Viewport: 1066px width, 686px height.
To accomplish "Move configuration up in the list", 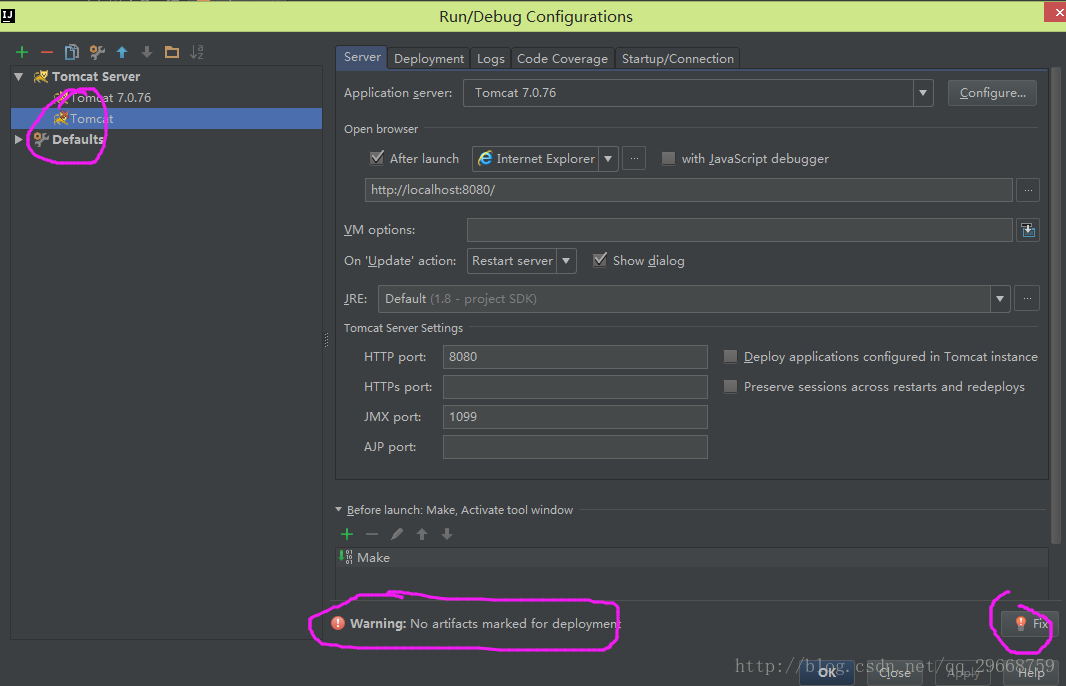I will [x=122, y=52].
